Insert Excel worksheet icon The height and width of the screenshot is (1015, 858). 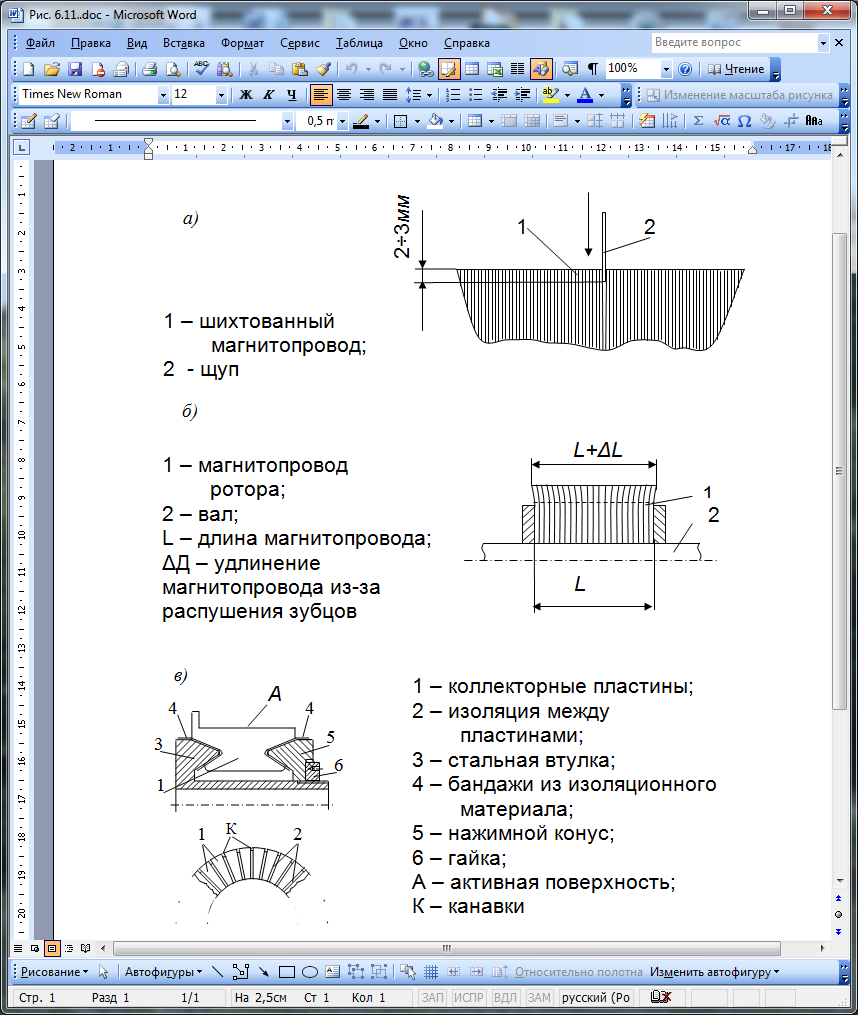[495, 69]
